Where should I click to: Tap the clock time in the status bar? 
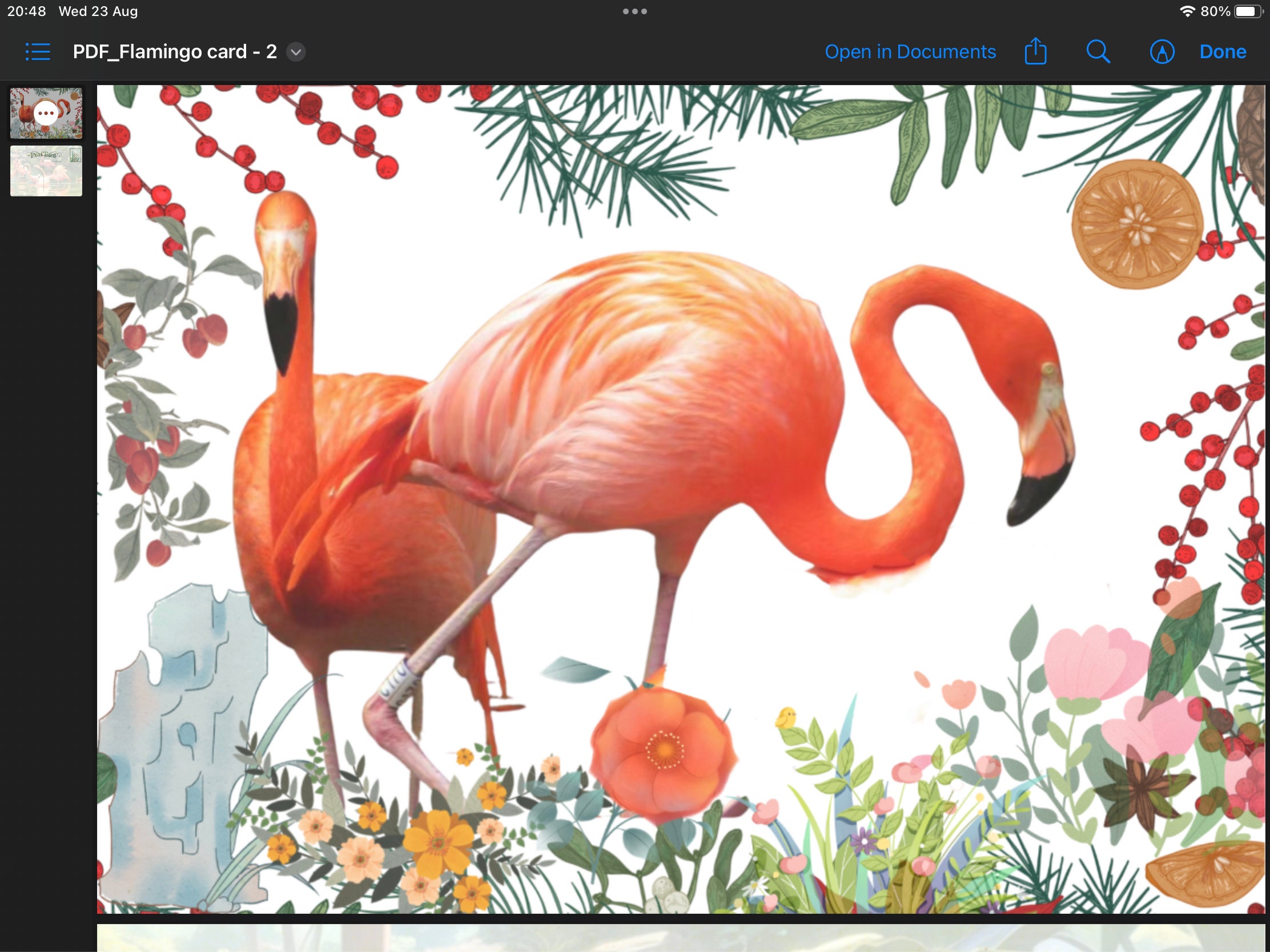coord(26,10)
